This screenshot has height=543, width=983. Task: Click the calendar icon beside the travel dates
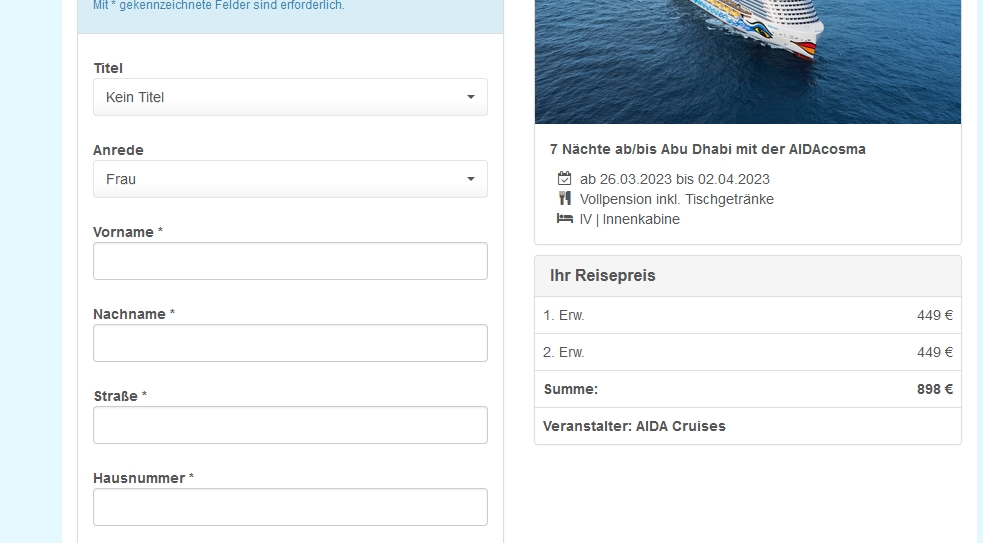(x=565, y=179)
